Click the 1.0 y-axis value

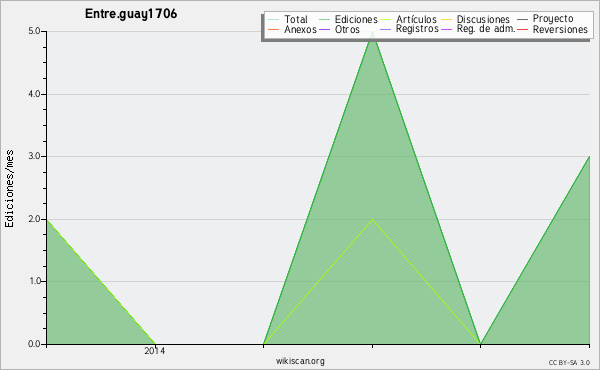[x=34, y=281]
